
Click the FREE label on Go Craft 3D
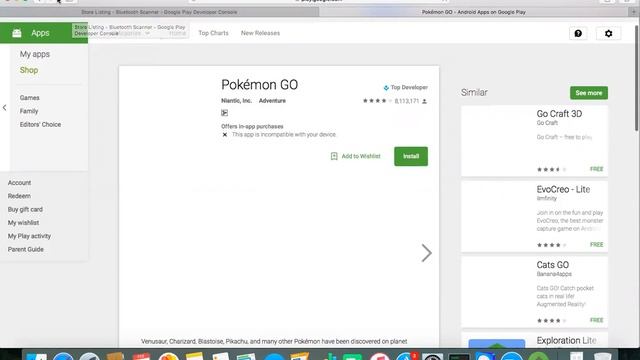click(596, 169)
